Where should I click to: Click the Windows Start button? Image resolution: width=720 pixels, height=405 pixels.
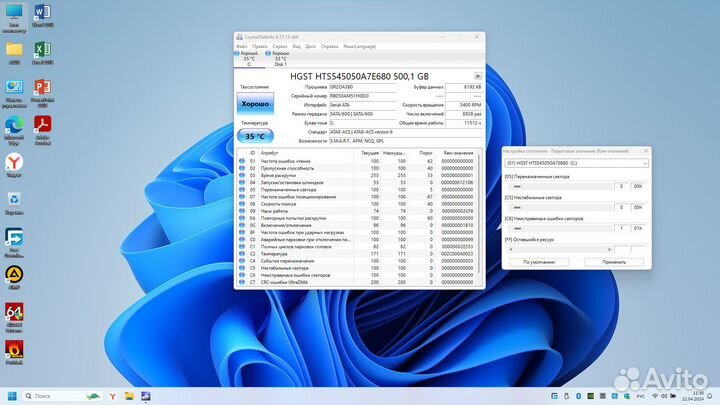click(x=14, y=396)
